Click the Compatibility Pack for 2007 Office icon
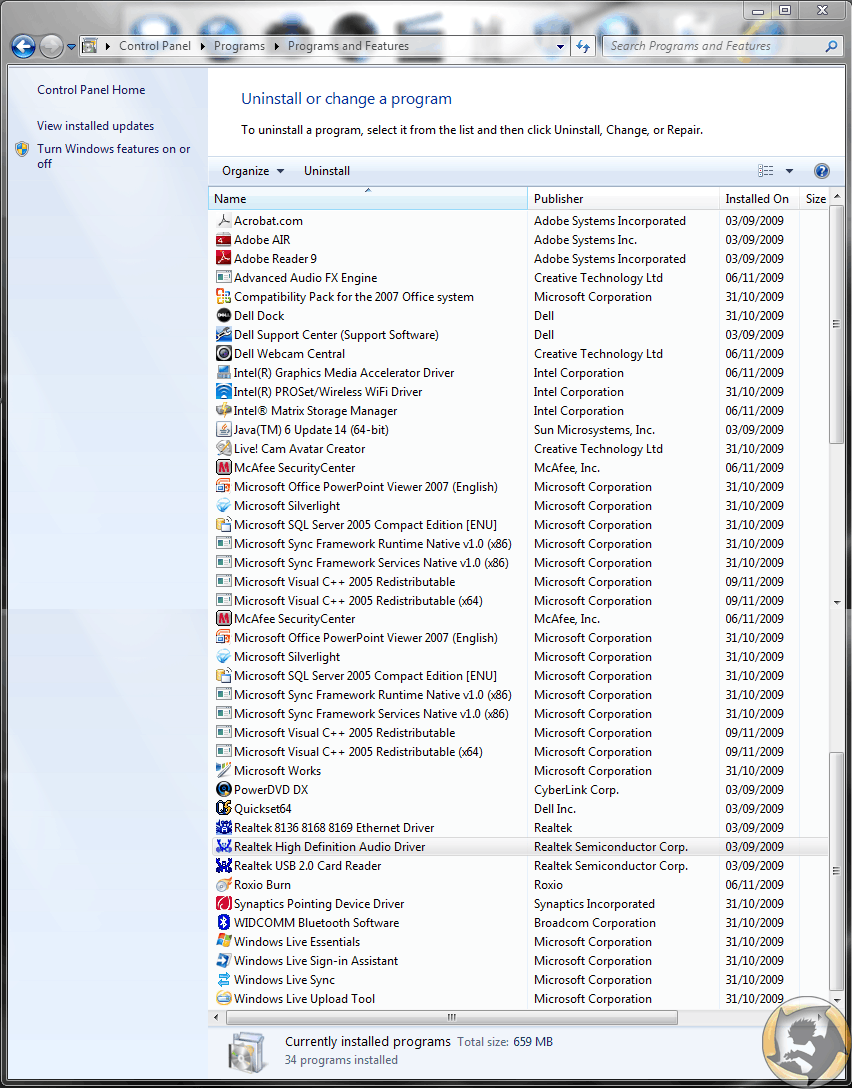This screenshot has width=852, height=1089. tap(224, 297)
